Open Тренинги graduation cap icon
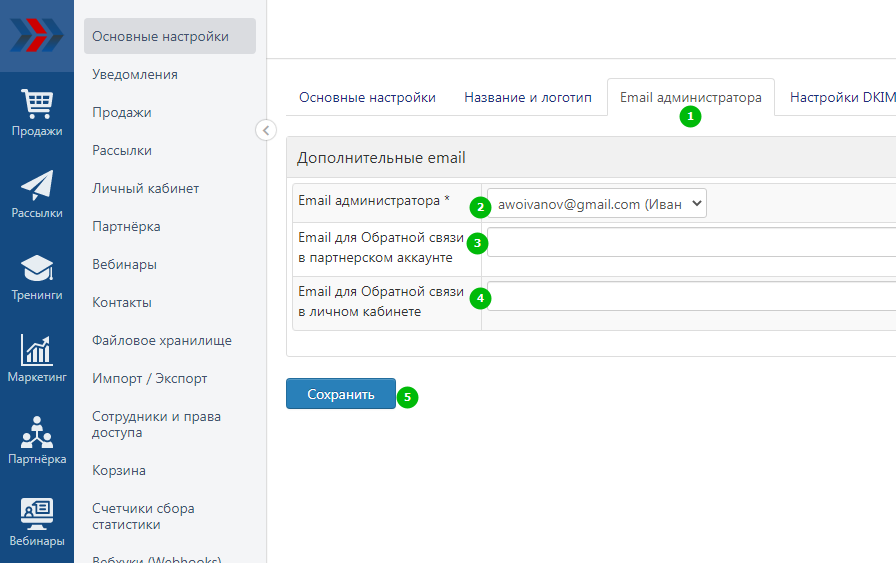 [x=37, y=269]
